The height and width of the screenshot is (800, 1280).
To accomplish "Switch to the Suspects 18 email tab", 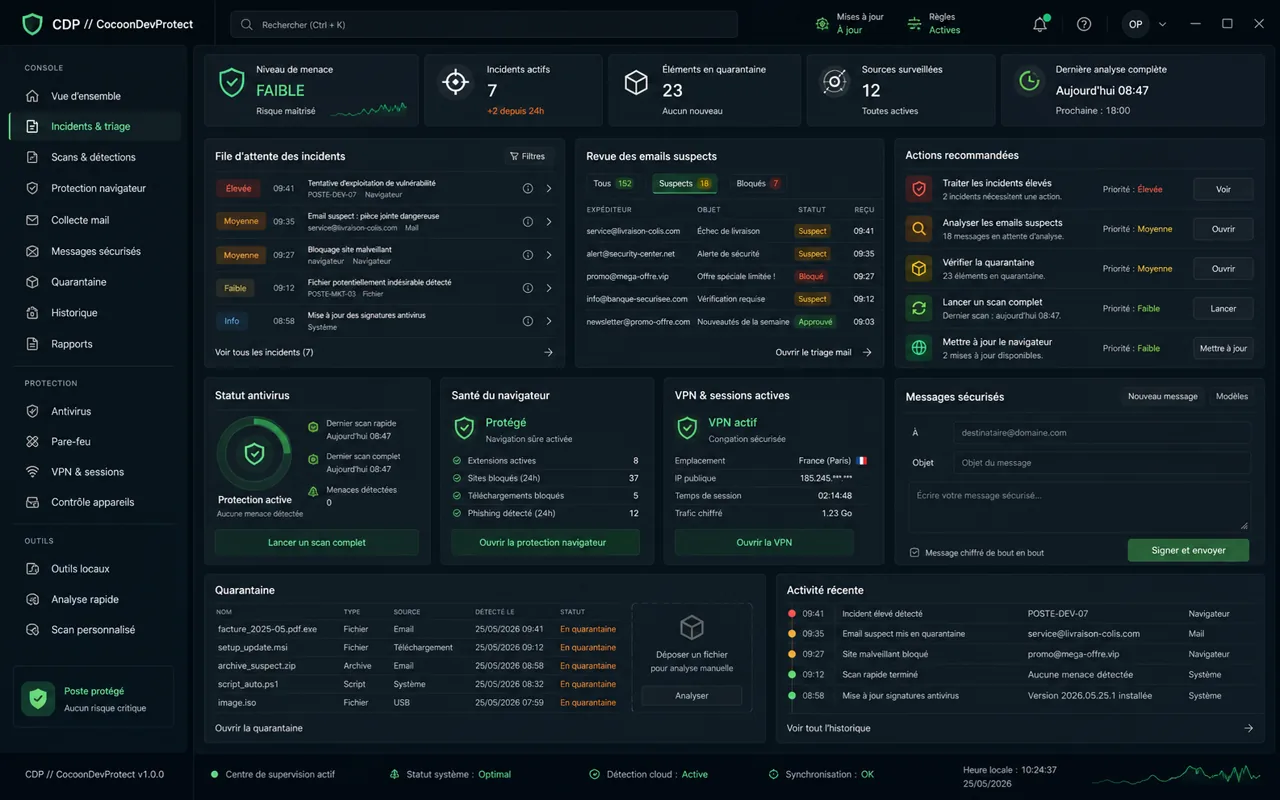I will tap(684, 184).
